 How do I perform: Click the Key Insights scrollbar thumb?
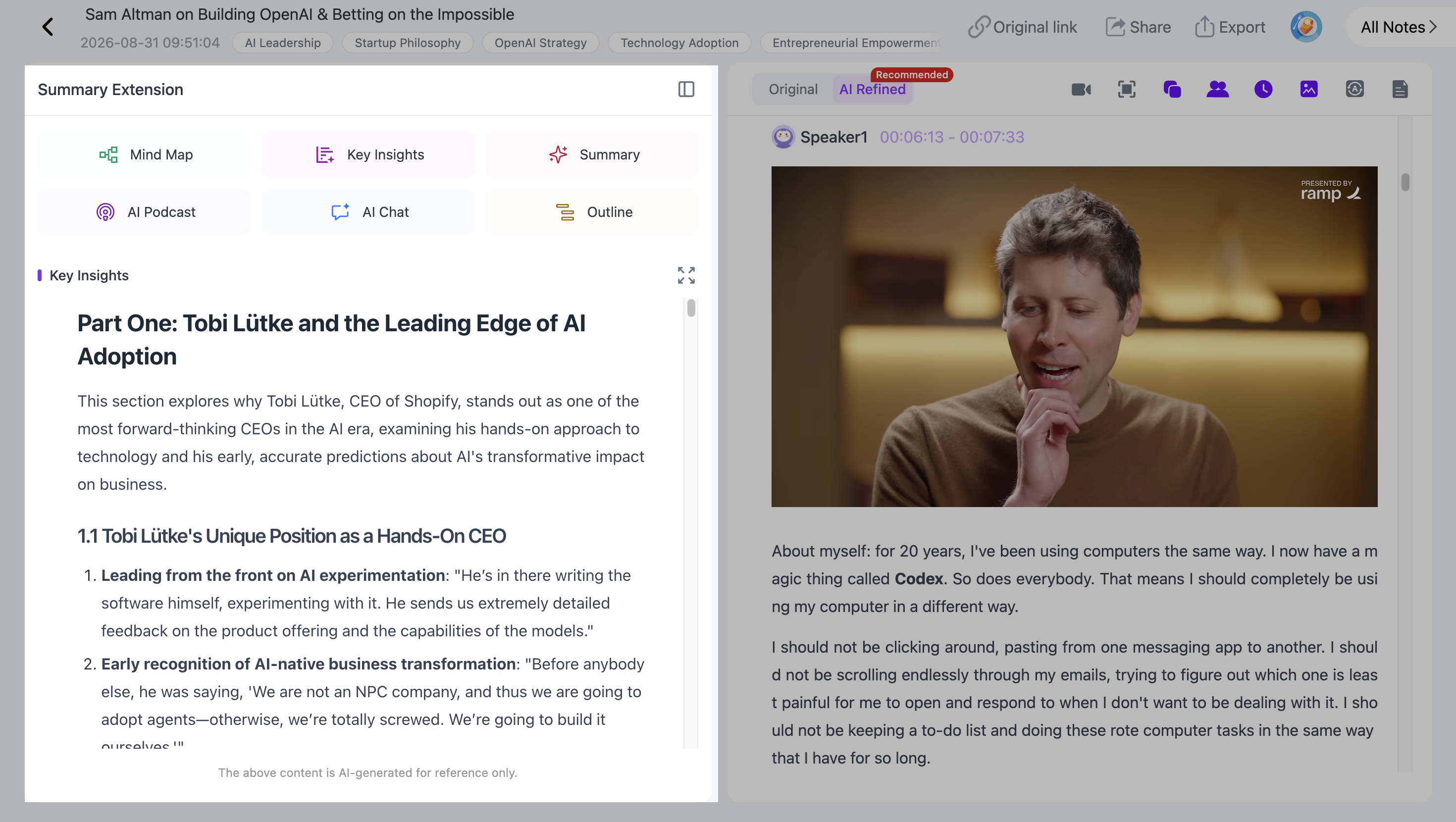tap(691, 308)
